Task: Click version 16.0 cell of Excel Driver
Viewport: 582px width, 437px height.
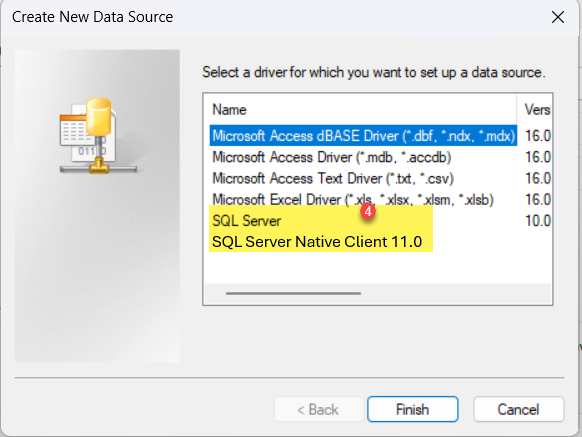Action: (x=537, y=200)
